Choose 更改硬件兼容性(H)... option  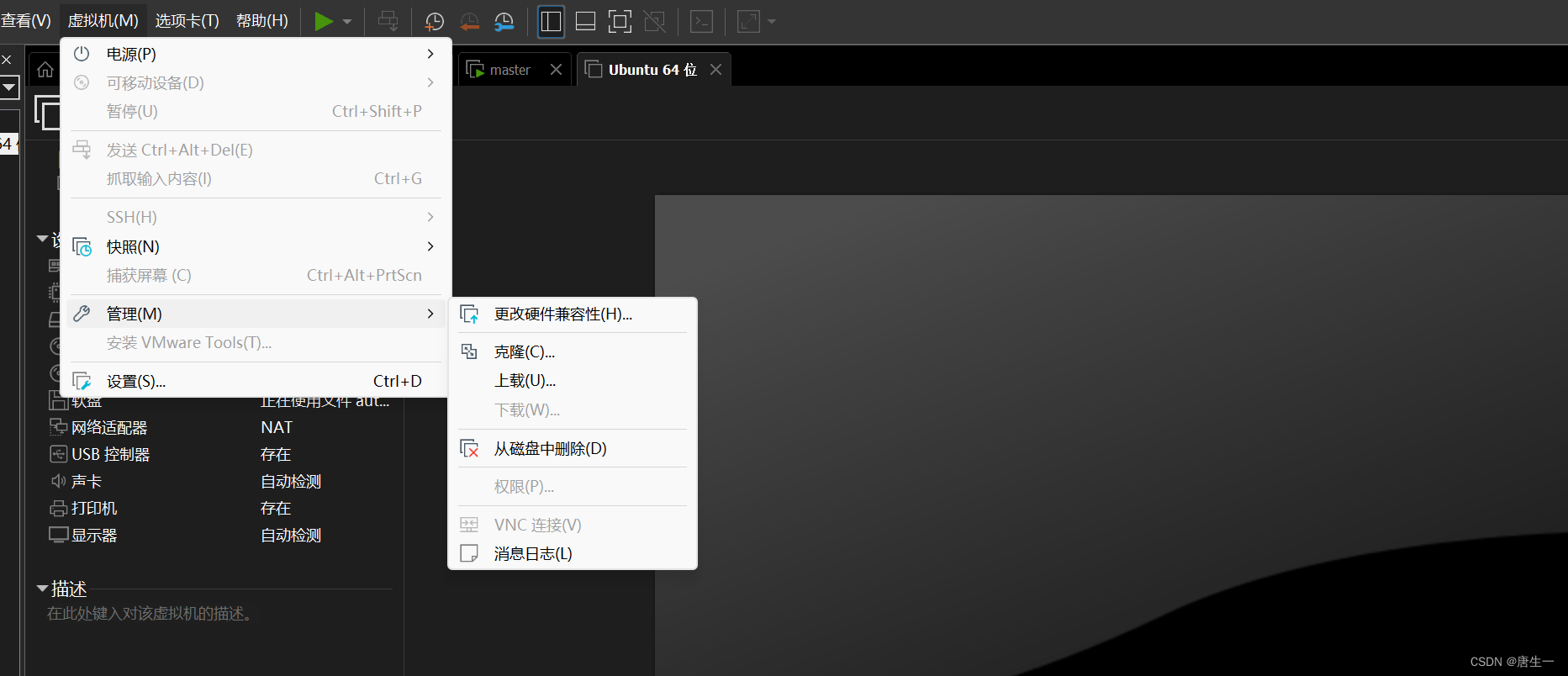[x=572, y=314]
